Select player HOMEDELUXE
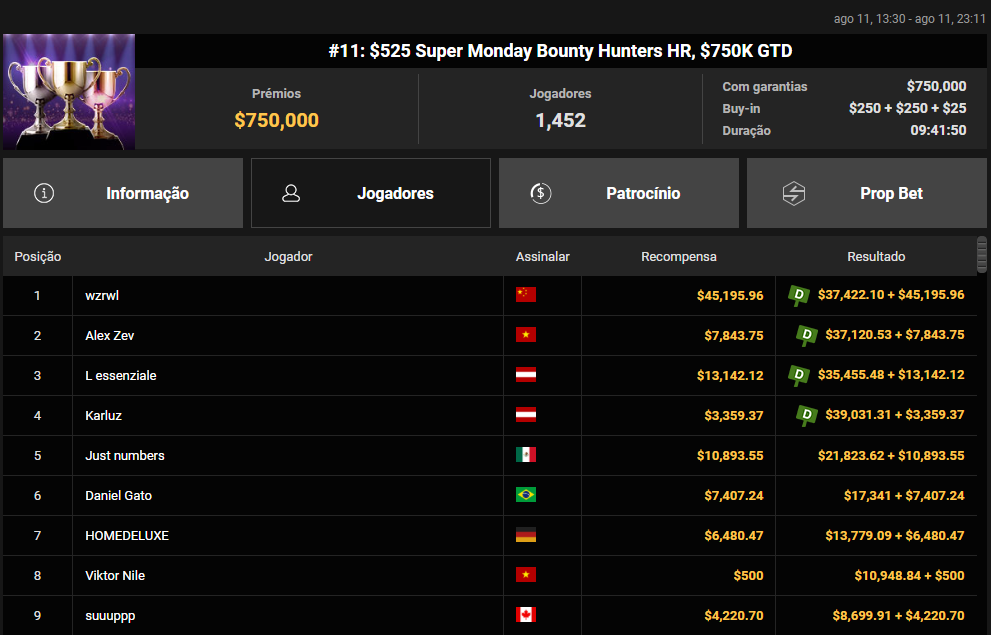 (x=127, y=535)
